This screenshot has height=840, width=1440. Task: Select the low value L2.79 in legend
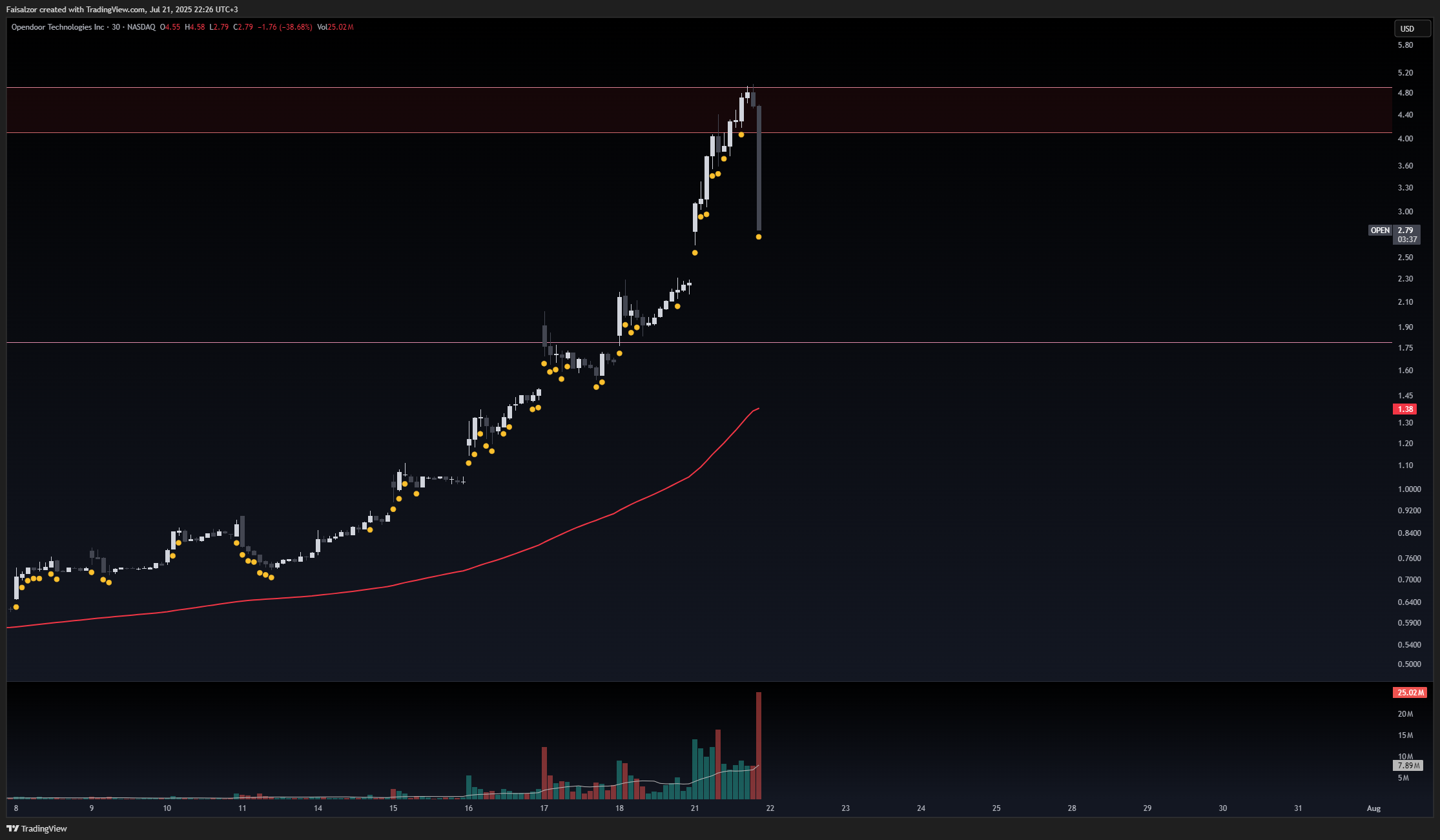(x=219, y=27)
